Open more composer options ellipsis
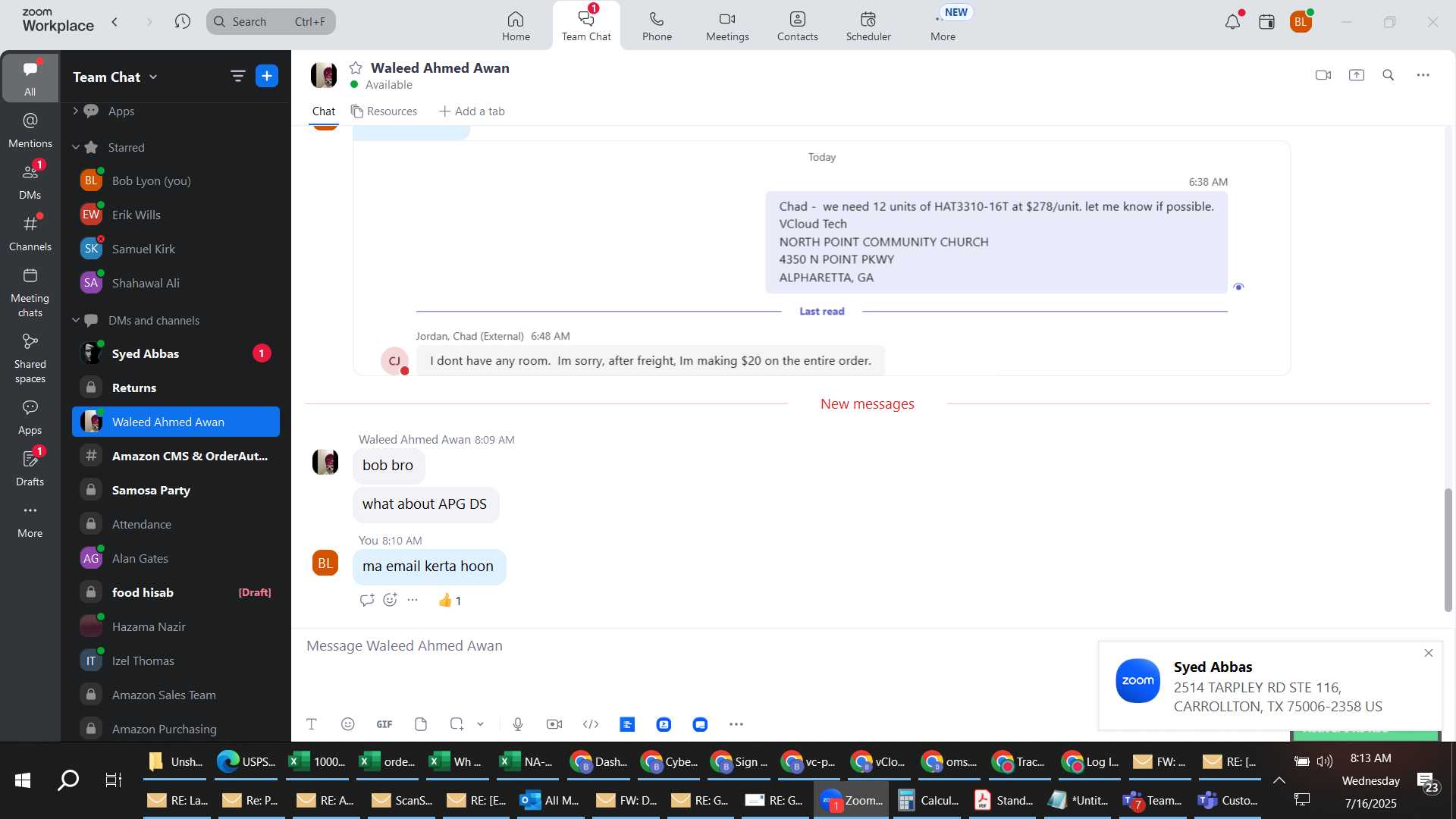The height and width of the screenshot is (819, 1456). click(x=736, y=724)
